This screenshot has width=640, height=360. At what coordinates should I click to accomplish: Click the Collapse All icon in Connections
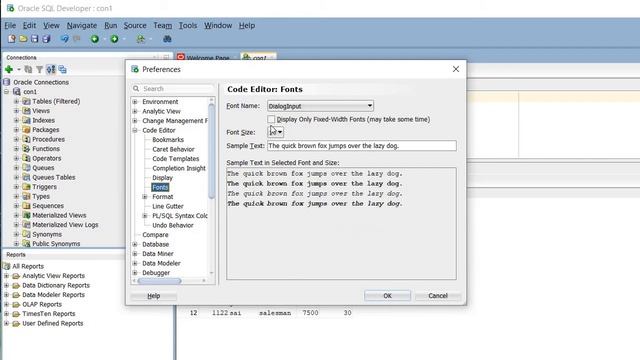(x=62, y=69)
